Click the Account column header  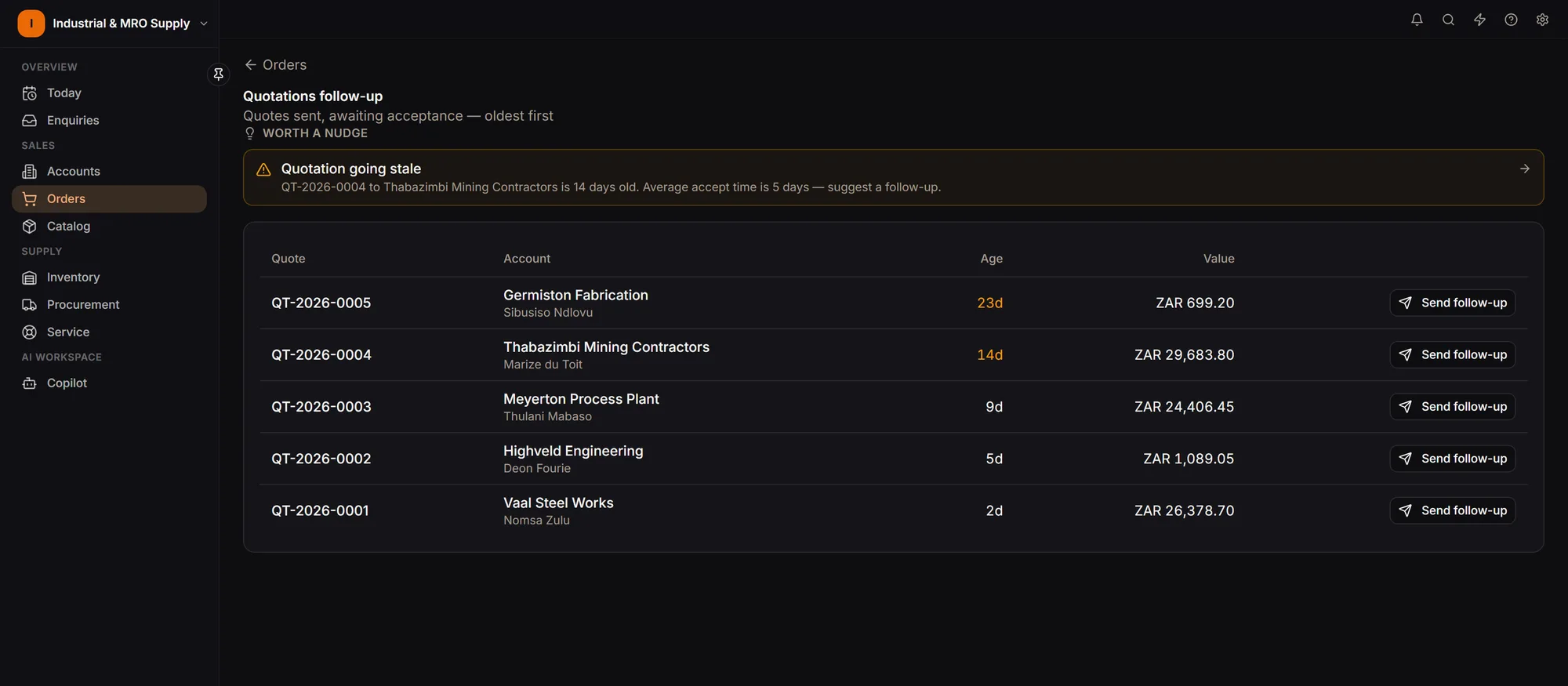(527, 259)
